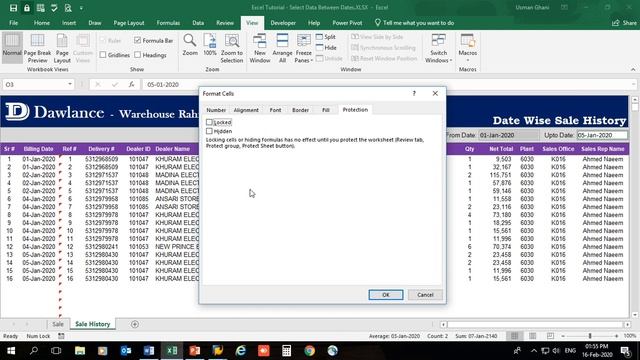Open the Number tab in Format Cells

click(216, 110)
